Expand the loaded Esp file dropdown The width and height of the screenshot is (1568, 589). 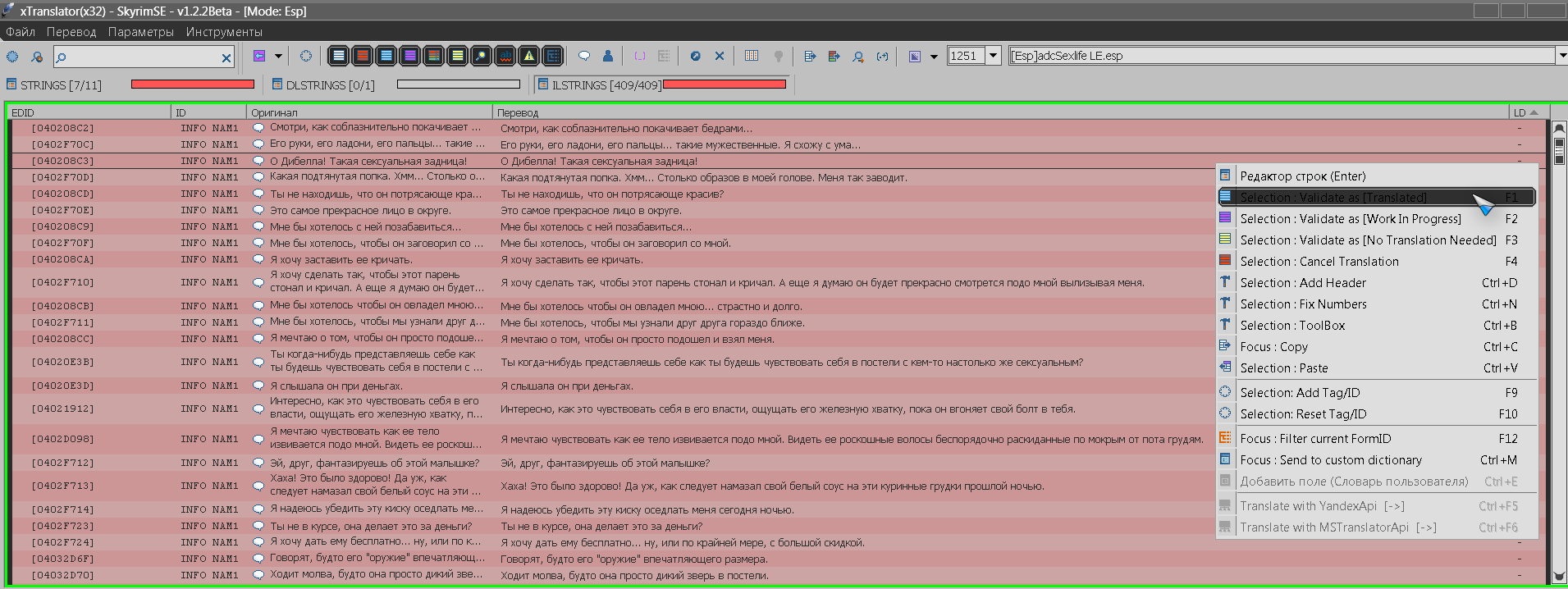(1561, 56)
